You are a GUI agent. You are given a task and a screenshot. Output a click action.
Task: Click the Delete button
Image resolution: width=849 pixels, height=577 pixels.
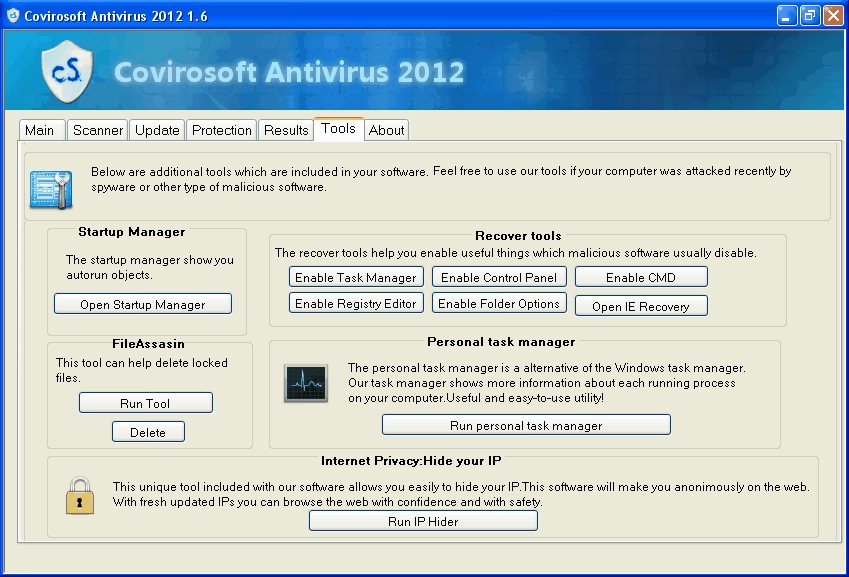tap(148, 432)
